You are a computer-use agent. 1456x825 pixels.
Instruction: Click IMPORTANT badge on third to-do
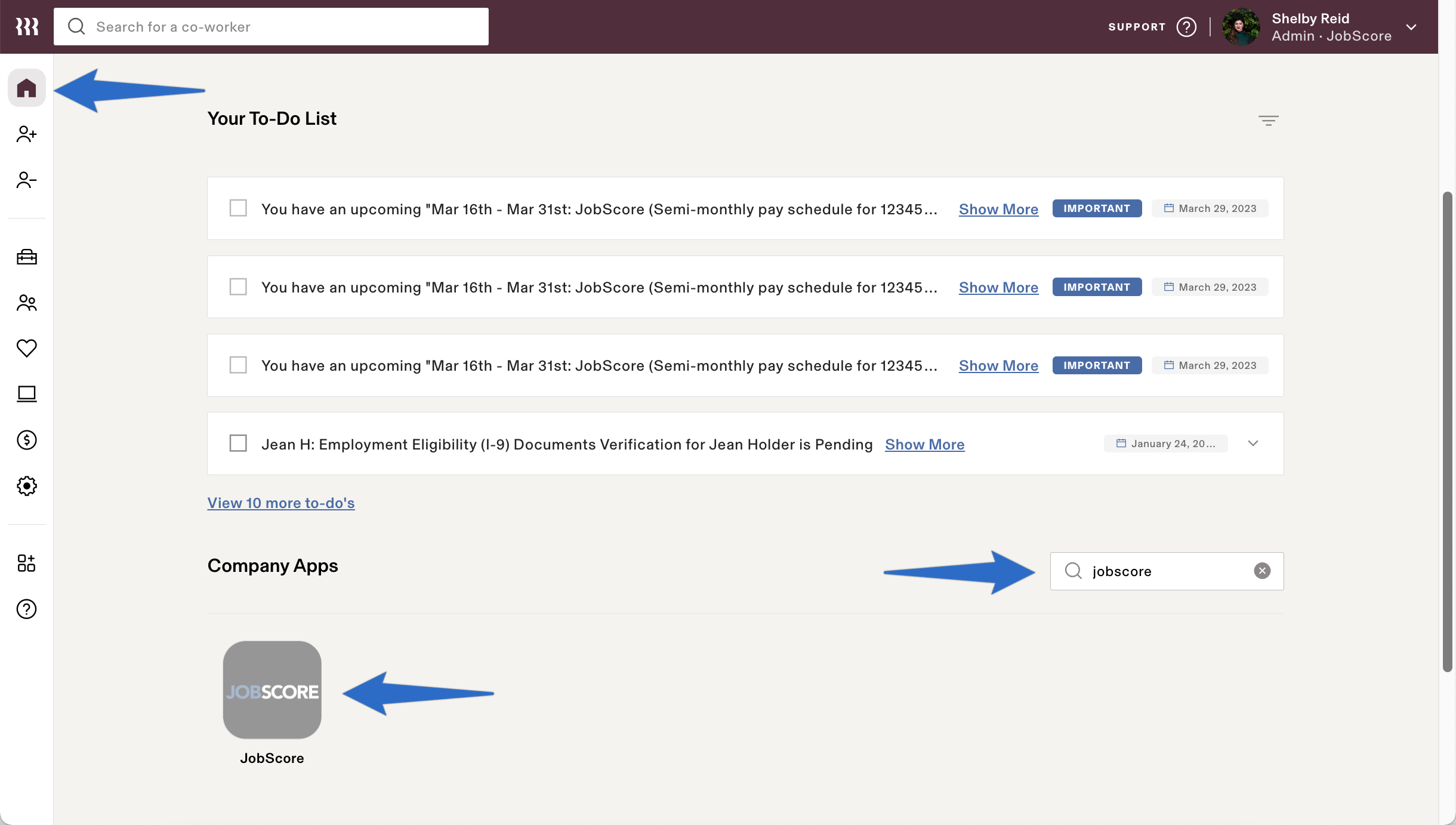1097,365
